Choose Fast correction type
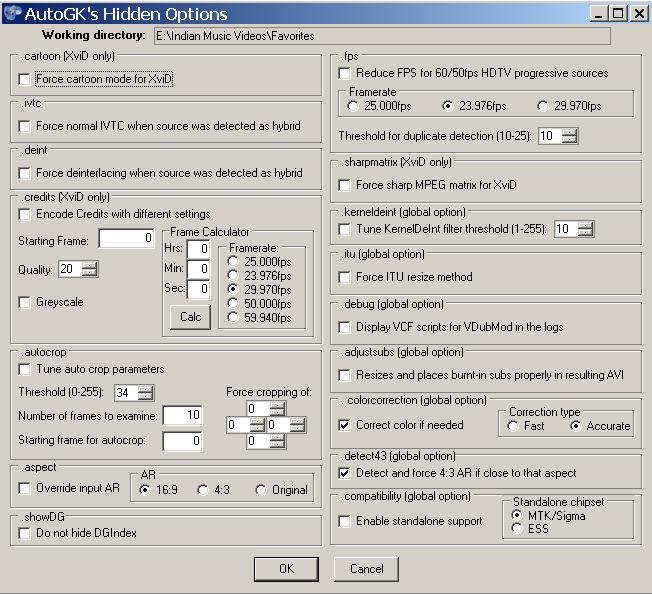This screenshot has width=652, height=594. point(513,426)
